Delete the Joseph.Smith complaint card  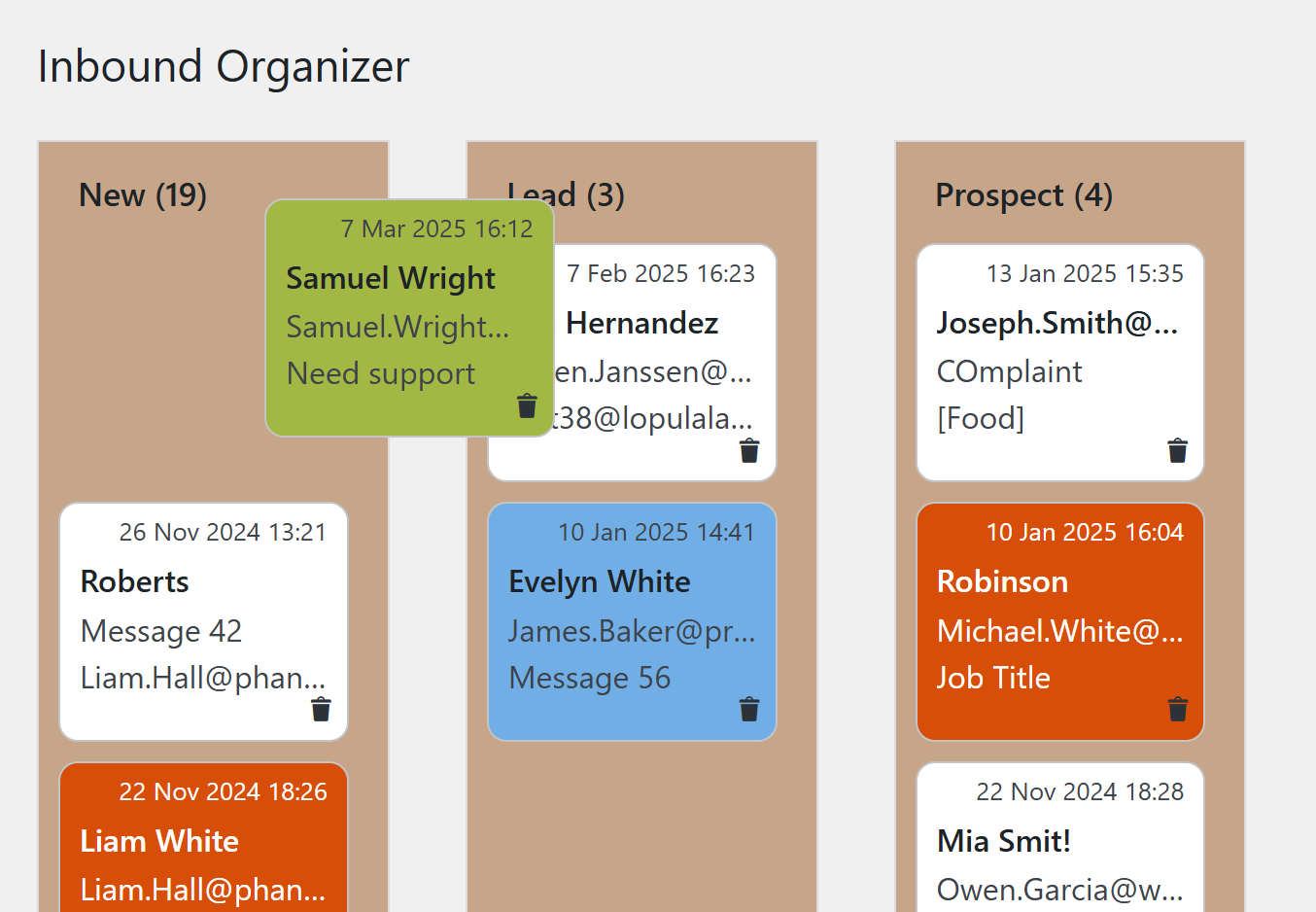click(1177, 450)
